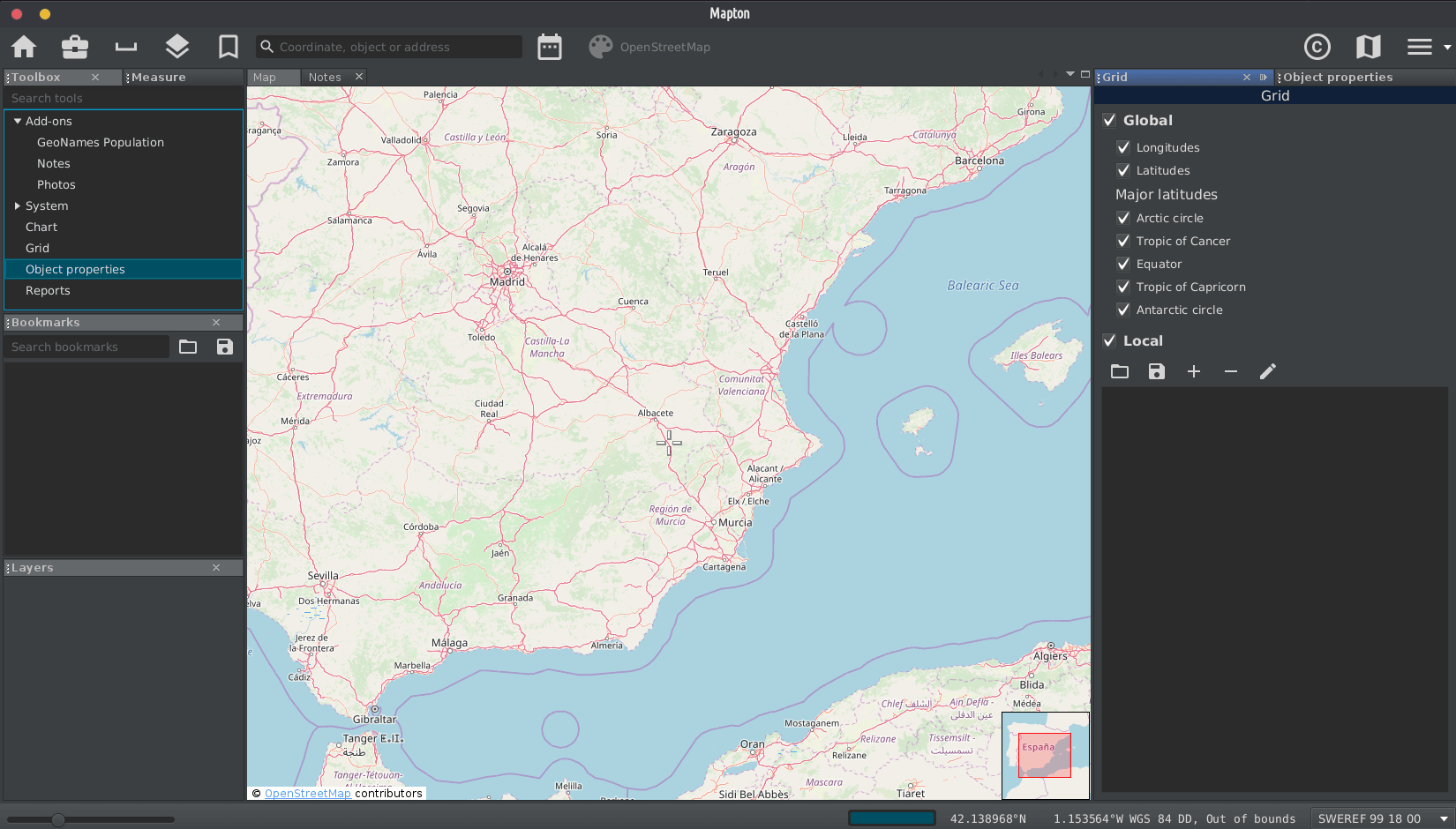1456x829 pixels.
Task: Switch to the Object properties tab
Action: click(1337, 78)
